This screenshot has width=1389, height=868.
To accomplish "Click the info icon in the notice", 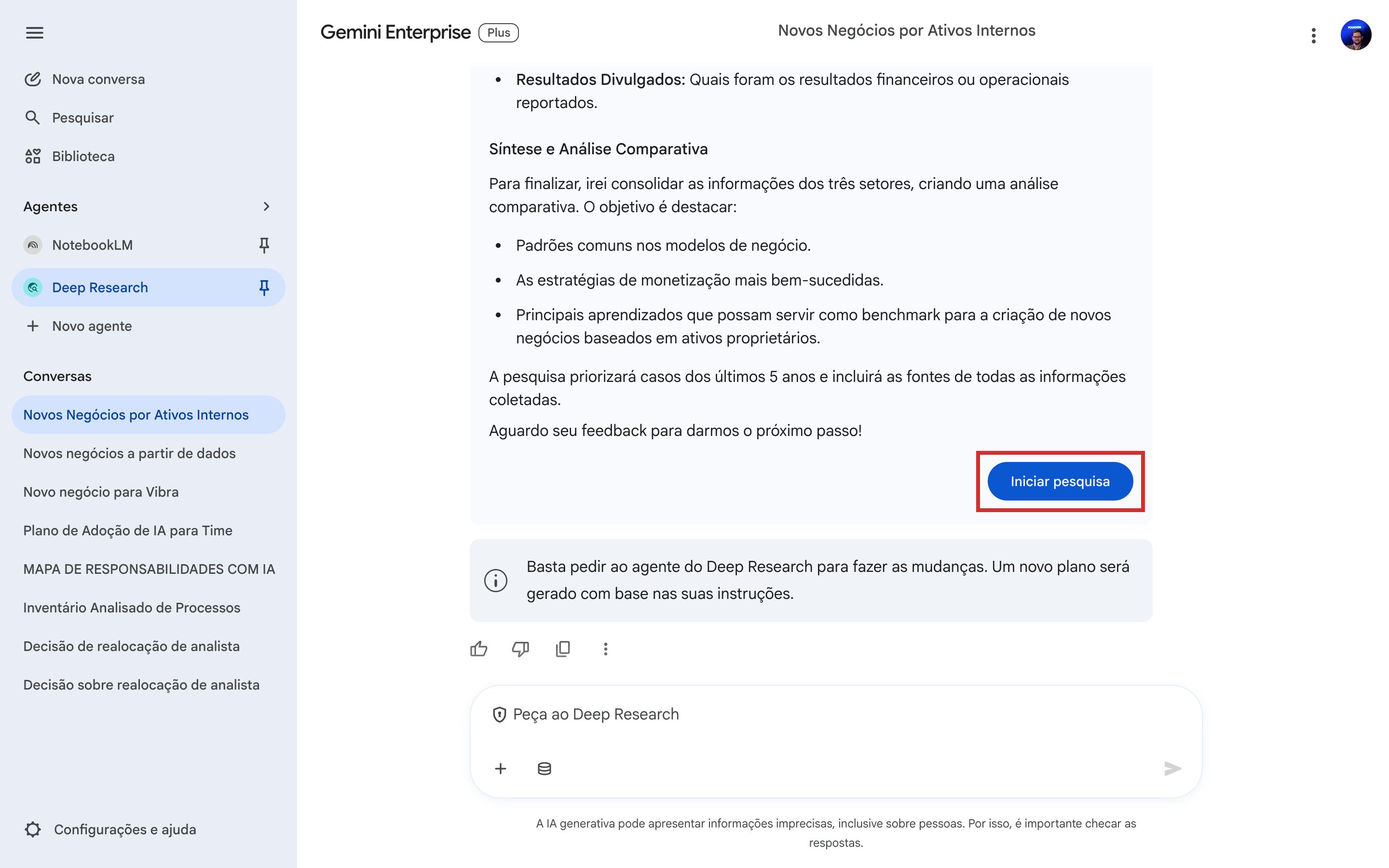I will click(x=495, y=580).
